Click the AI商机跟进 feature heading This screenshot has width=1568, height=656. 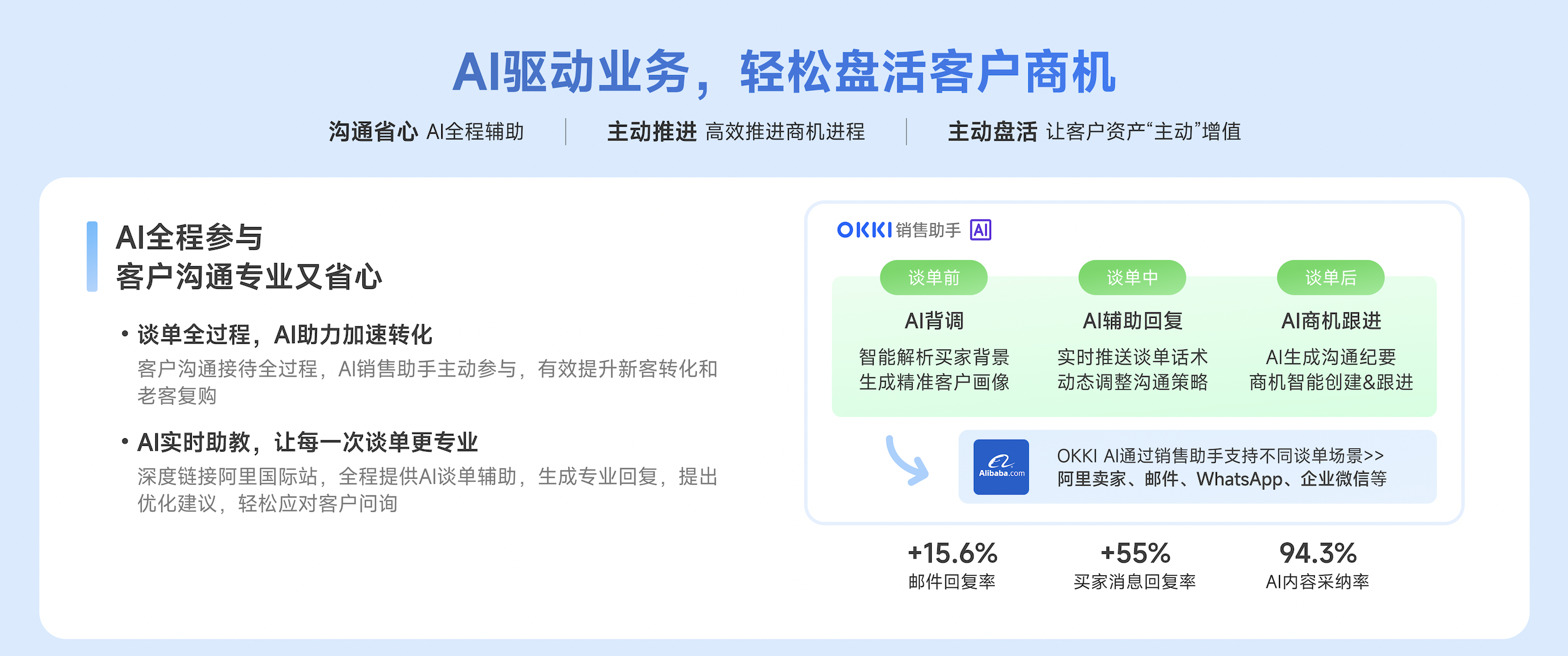(x=1331, y=321)
